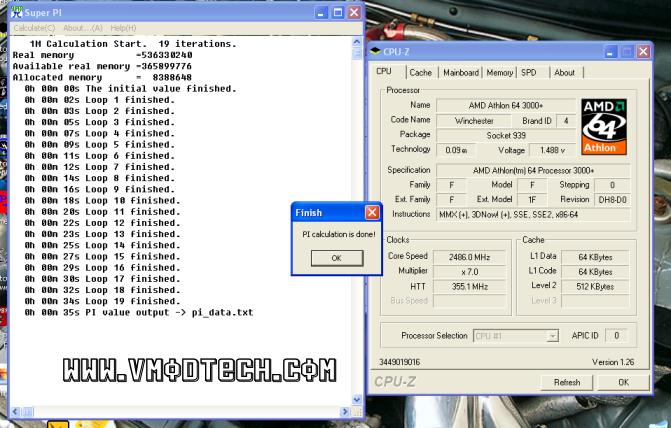
Task: Click the APIC ID value 0
Action: 616,336
